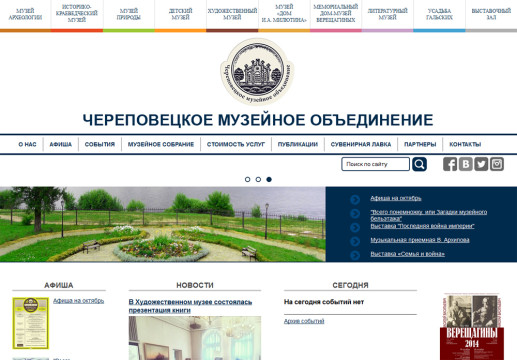517x360 pixels.
Task: Open the ПАРТНЕРЫ menu item
Action: 420,144
